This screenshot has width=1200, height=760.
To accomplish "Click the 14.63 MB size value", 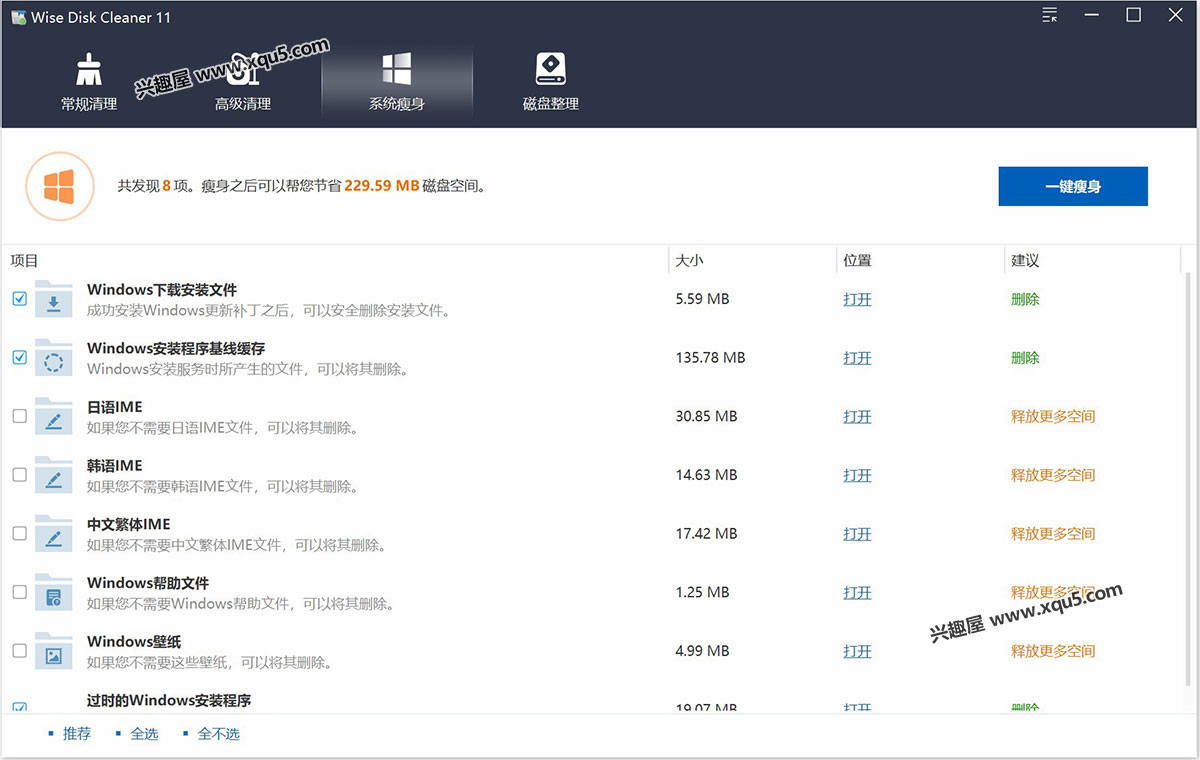I will 706,475.
